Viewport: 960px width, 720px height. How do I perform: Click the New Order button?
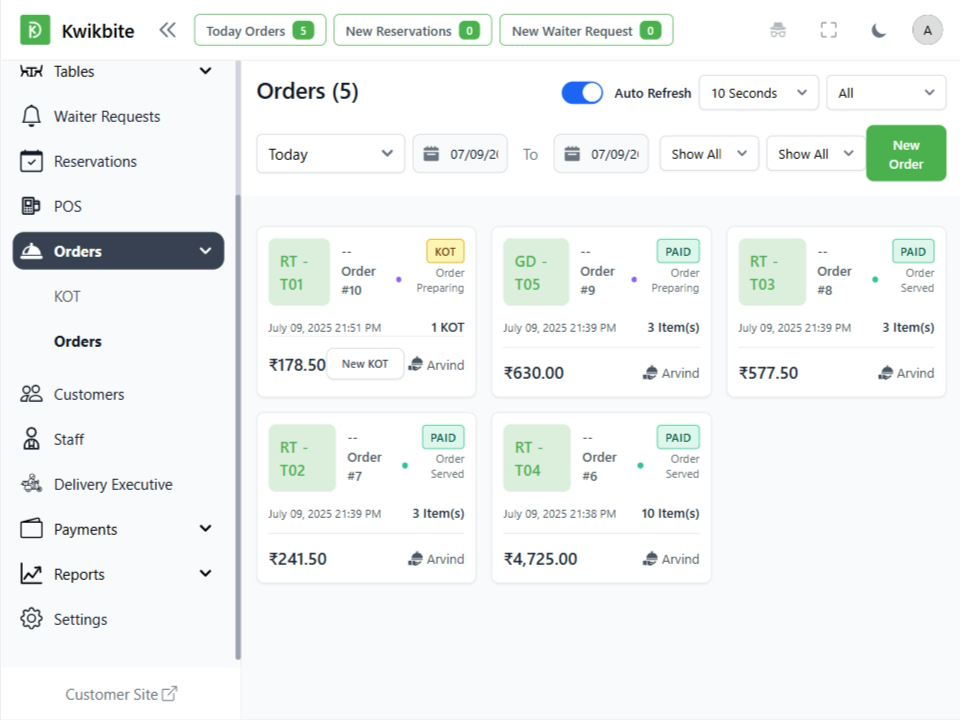(905, 154)
